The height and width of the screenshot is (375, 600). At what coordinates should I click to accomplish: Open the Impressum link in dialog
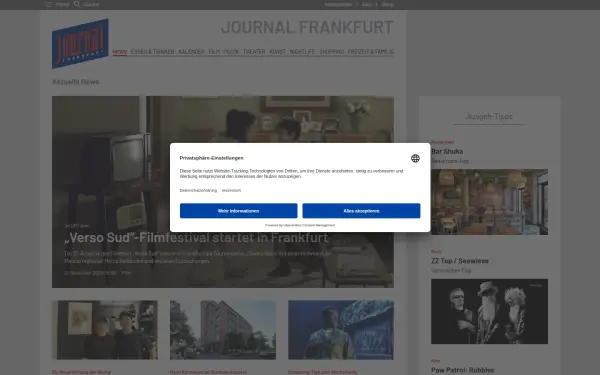232,190
